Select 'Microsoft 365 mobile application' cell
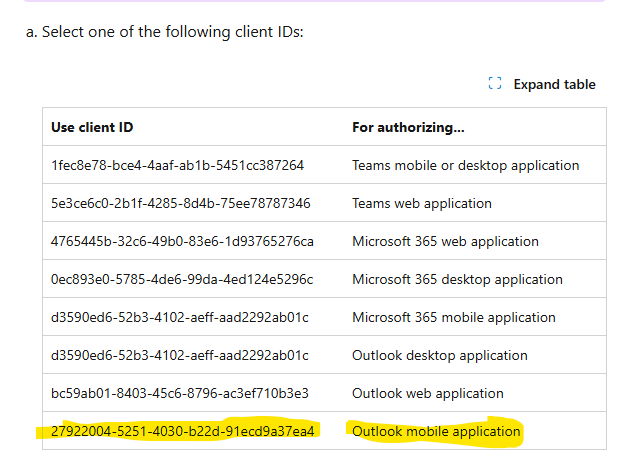 454,317
